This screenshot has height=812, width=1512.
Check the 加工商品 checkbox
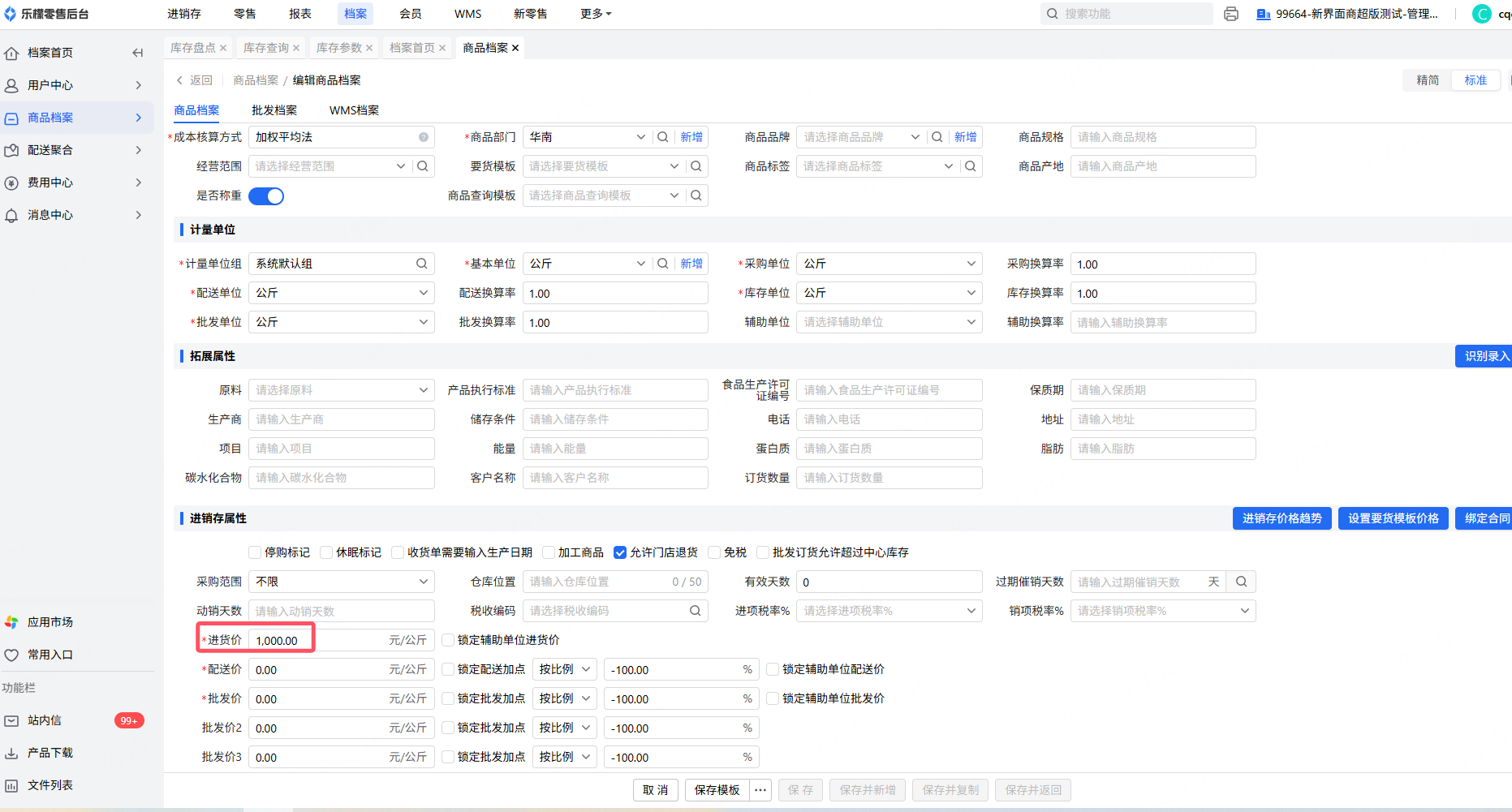[x=549, y=552]
